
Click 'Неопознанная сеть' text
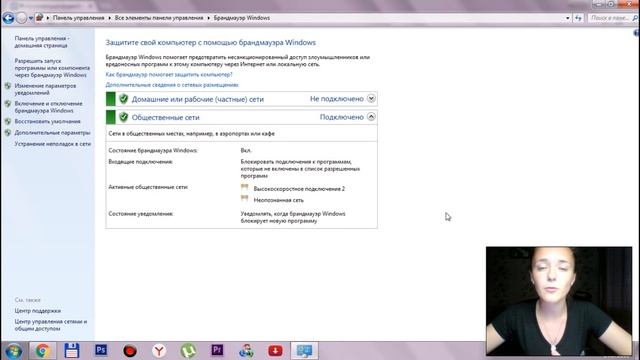coord(279,200)
